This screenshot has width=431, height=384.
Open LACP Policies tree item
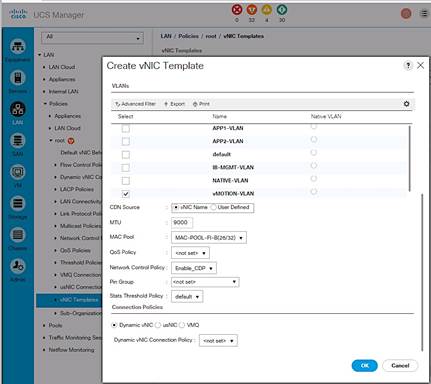(x=77, y=189)
